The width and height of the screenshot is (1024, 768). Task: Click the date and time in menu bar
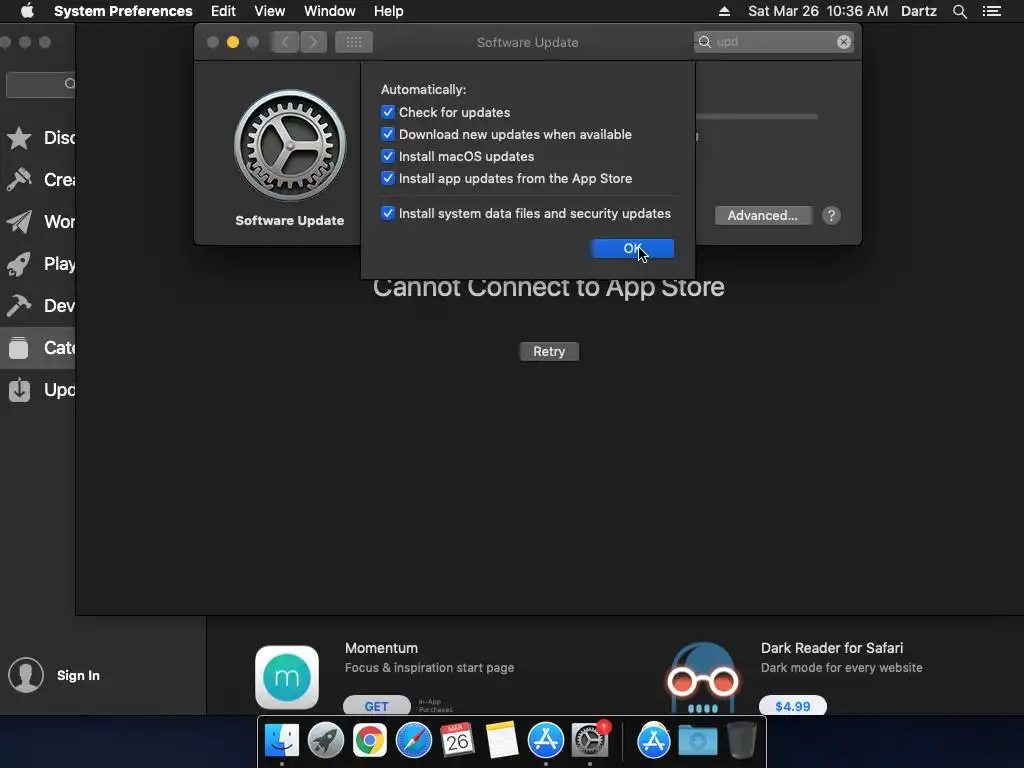pos(818,11)
